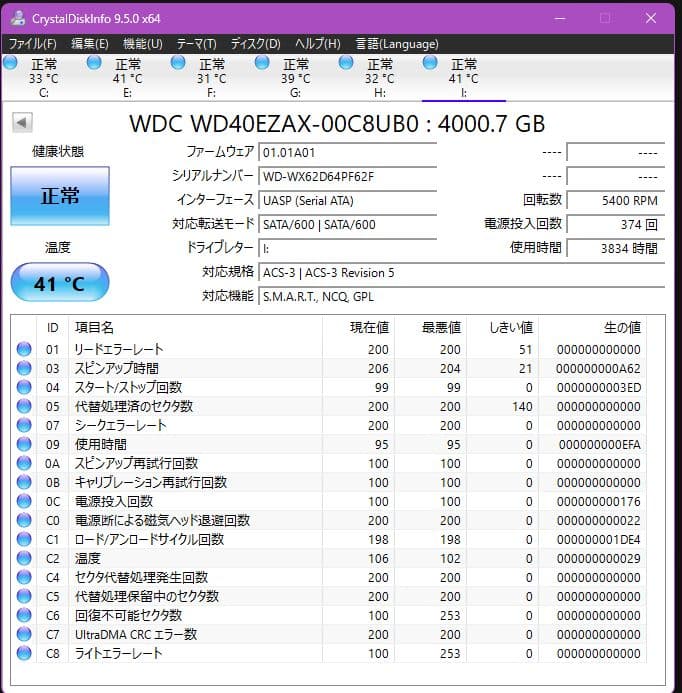Click status orb for drive C:
This screenshot has height=693, width=682.
point(10,63)
